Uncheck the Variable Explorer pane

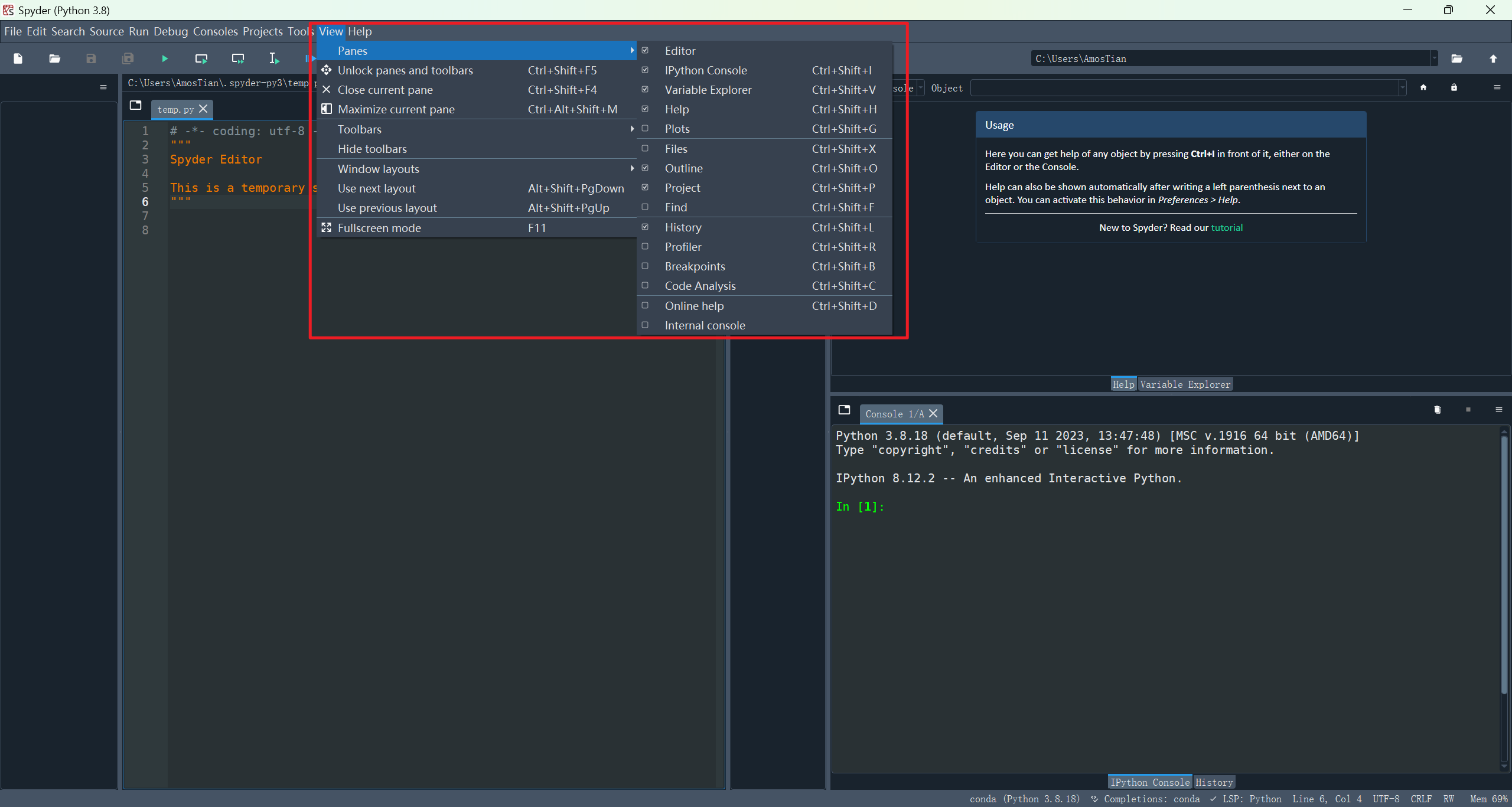[645, 90]
